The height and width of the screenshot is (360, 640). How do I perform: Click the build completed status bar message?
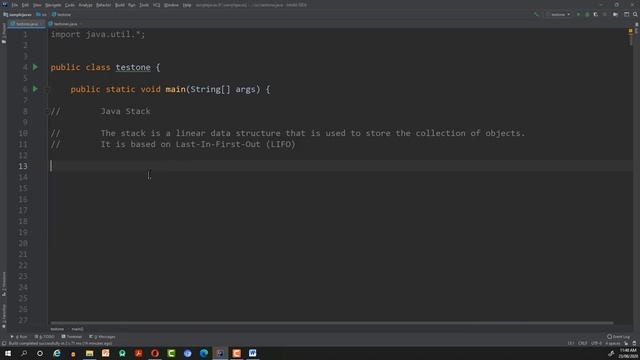(x=60, y=344)
